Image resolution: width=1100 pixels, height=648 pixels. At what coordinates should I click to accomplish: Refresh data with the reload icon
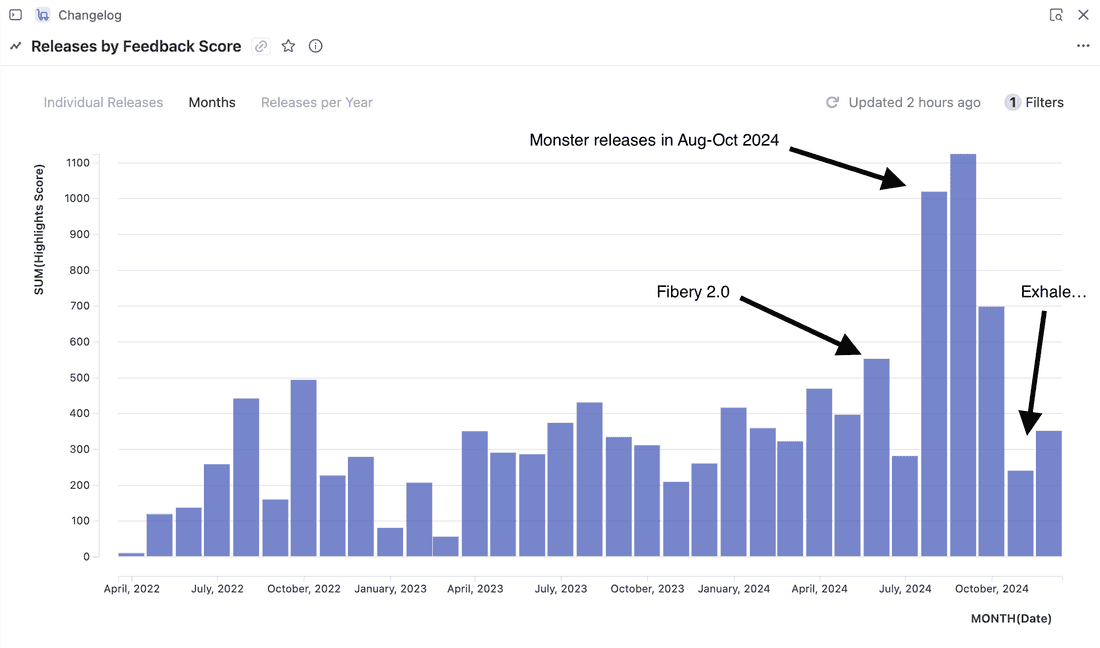pyautogui.click(x=832, y=102)
